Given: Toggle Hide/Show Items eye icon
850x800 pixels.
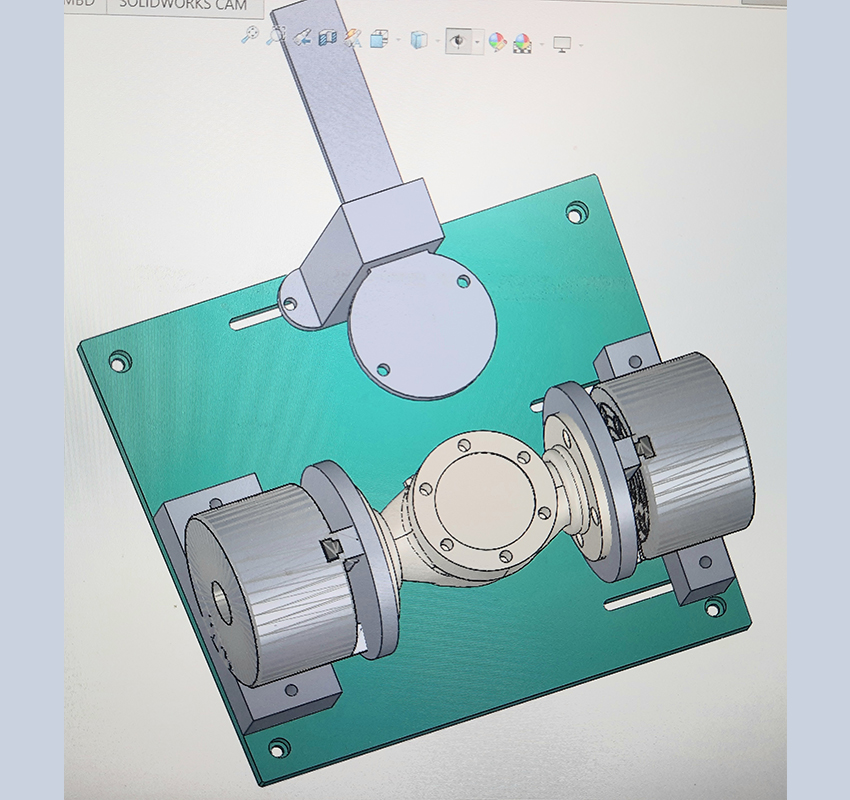Looking at the screenshot, I should [458, 41].
